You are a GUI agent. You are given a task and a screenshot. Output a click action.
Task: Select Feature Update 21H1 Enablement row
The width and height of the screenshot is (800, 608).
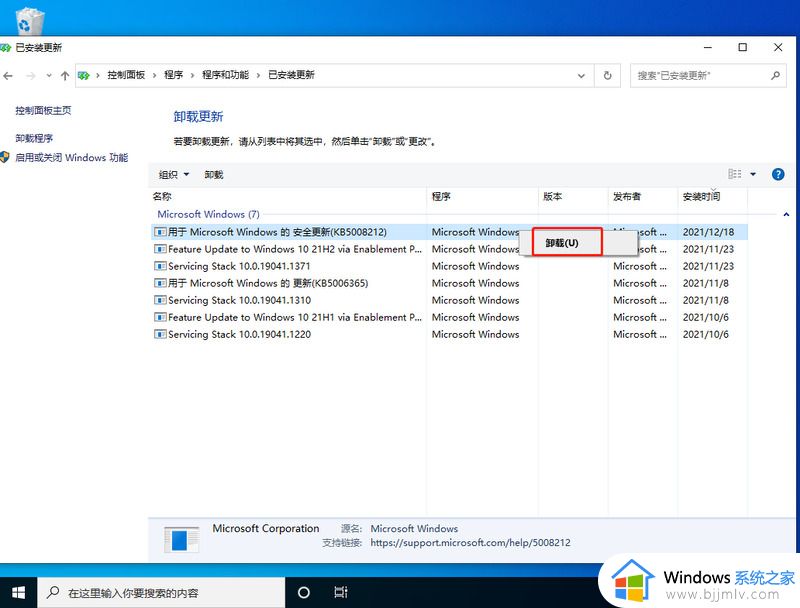pyautogui.click(x=450, y=317)
